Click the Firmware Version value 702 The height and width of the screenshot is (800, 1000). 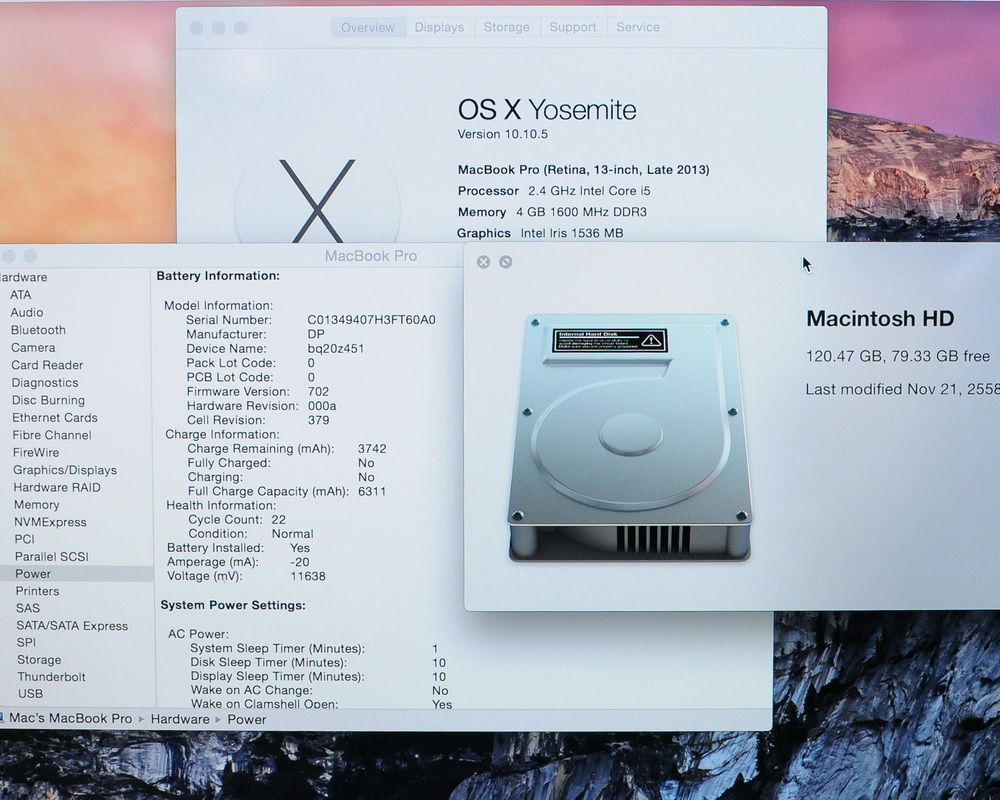tap(318, 392)
